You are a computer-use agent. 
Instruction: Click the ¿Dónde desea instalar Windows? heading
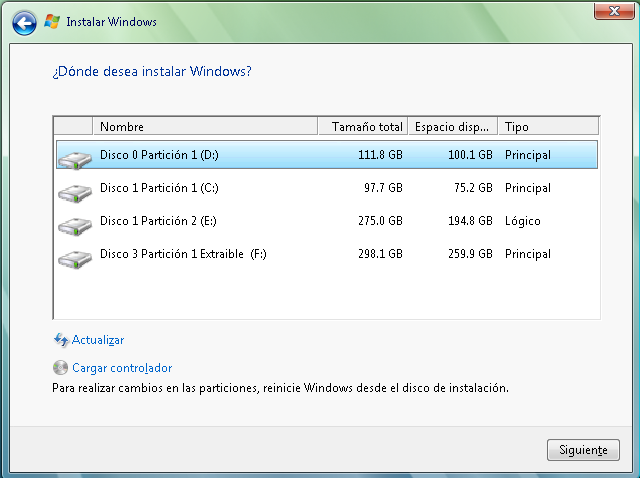pos(152,71)
